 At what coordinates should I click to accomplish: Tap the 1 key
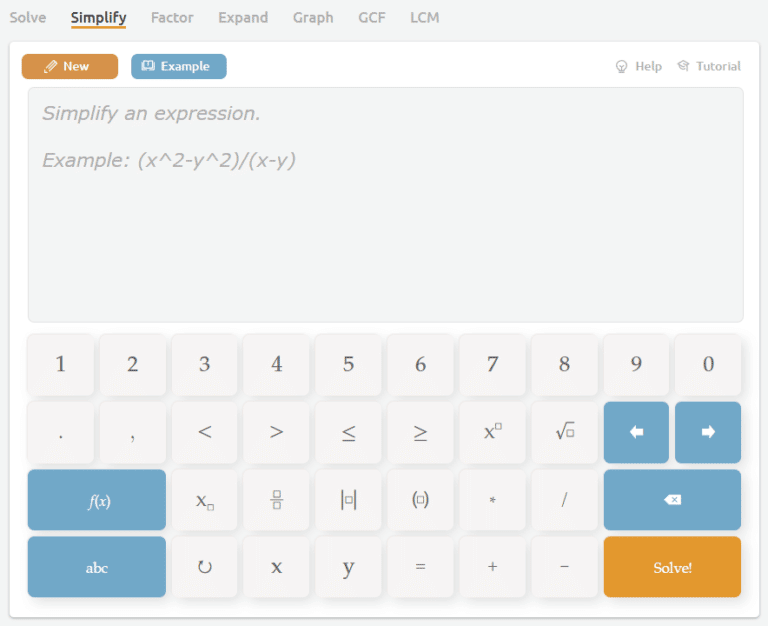click(60, 364)
